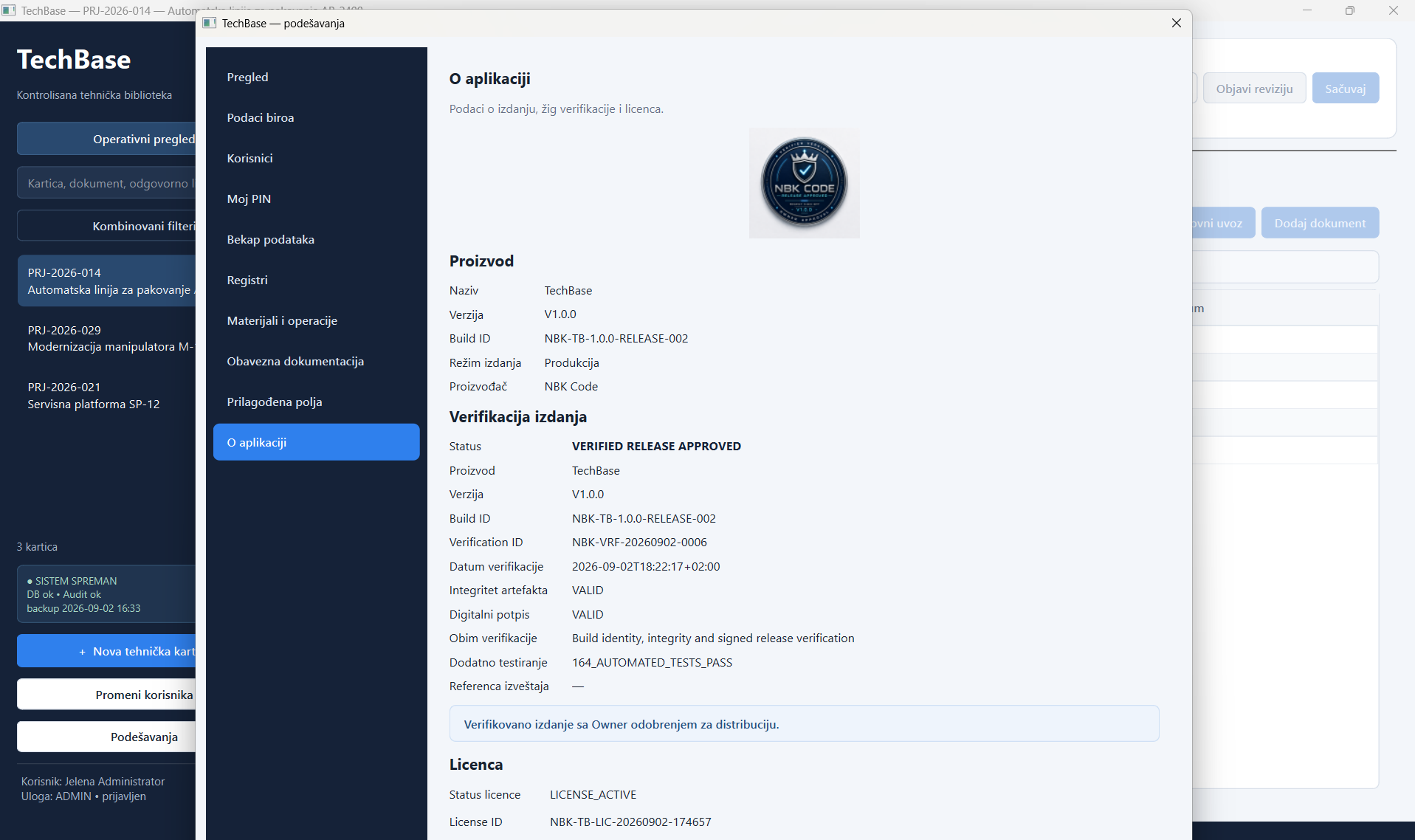Click Sačuvaj button in background window
Image resolution: width=1415 pixels, height=840 pixels.
point(1345,89)
